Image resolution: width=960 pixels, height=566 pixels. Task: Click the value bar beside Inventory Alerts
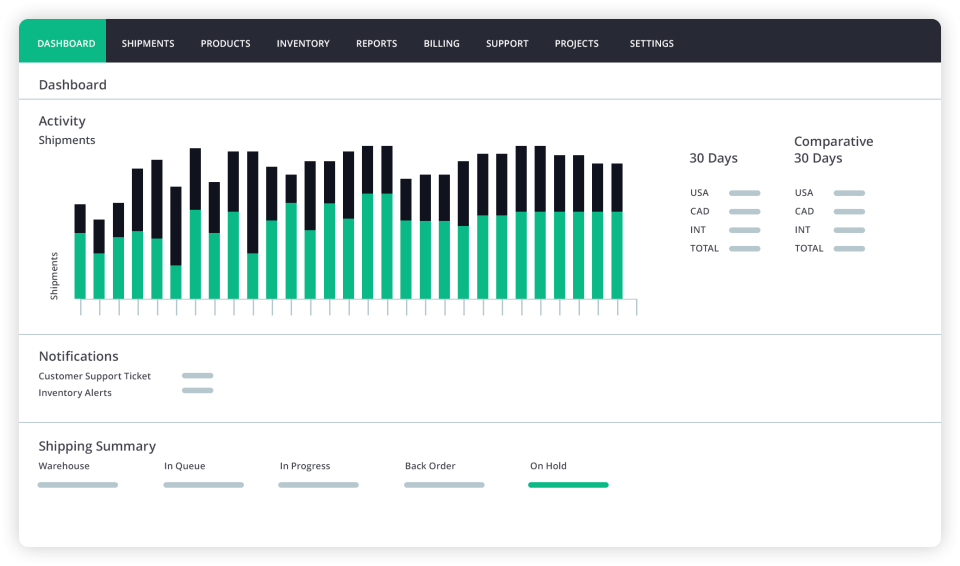[197, 390]
